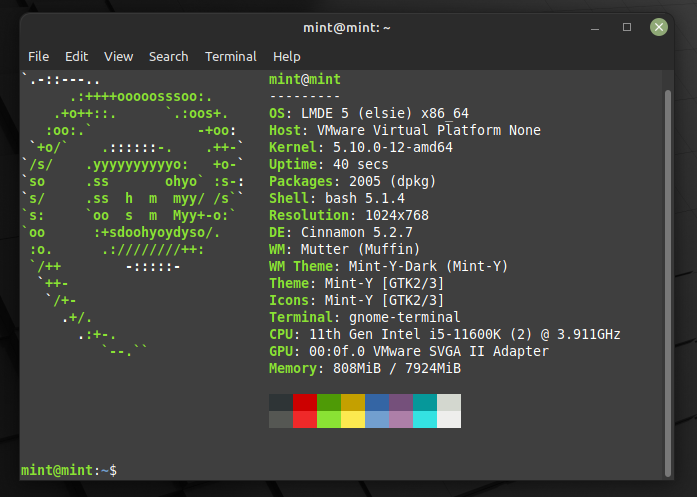Click the dark green swatch in top row

point(329,402)
